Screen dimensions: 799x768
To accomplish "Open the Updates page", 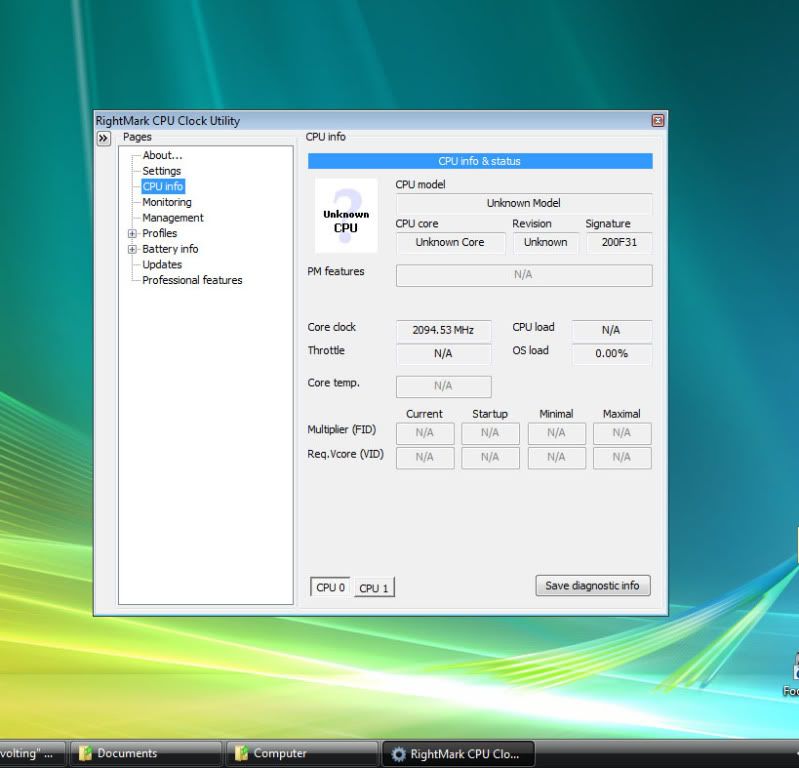I will [162, 264].
